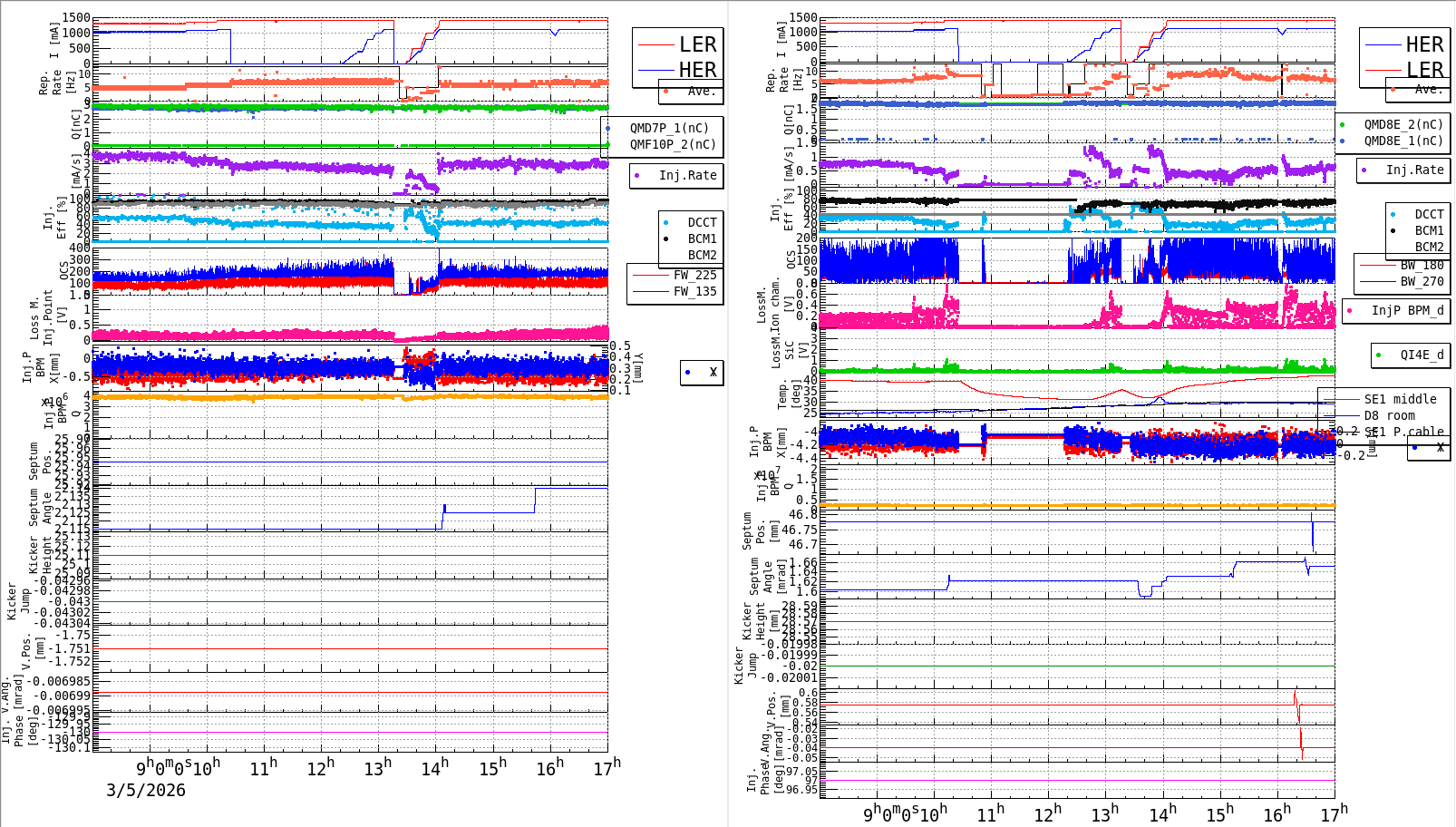The height and width of the screenshot is (827, 1456).
Task: Select the BW_180 legend entry
Action: click(1403, 265)
